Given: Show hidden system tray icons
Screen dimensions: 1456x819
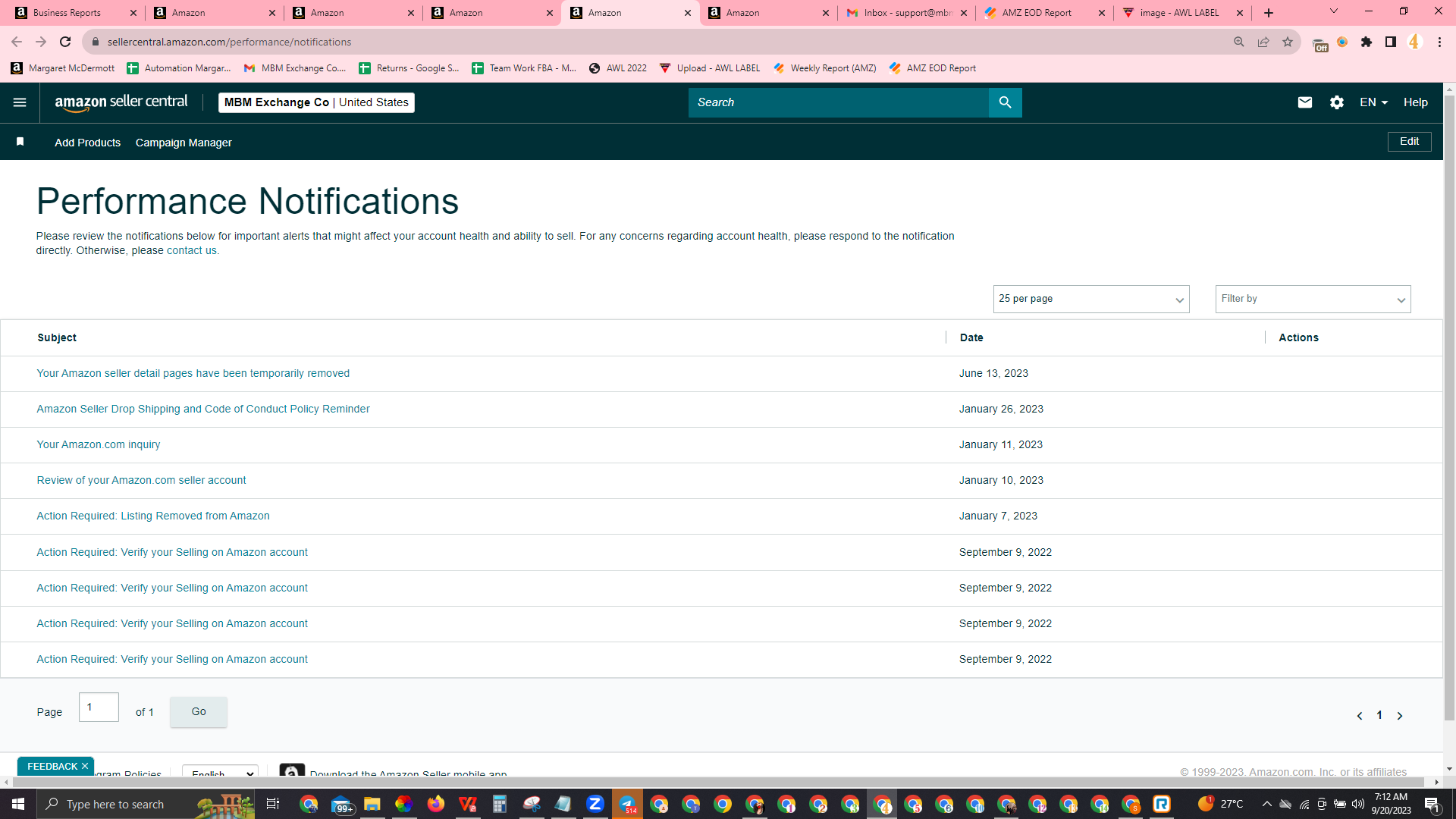Looking at the screenshot, I should (x=1266, y=804).
